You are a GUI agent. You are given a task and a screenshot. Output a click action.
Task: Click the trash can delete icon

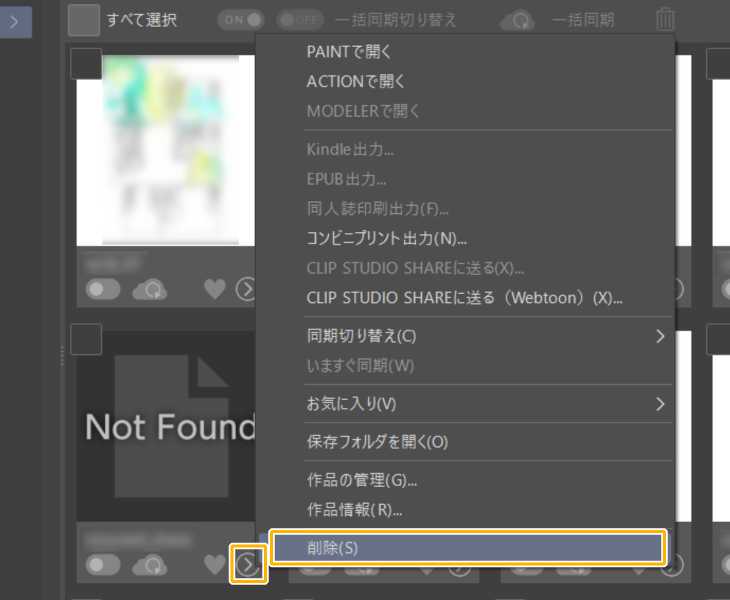coord(665,19)
